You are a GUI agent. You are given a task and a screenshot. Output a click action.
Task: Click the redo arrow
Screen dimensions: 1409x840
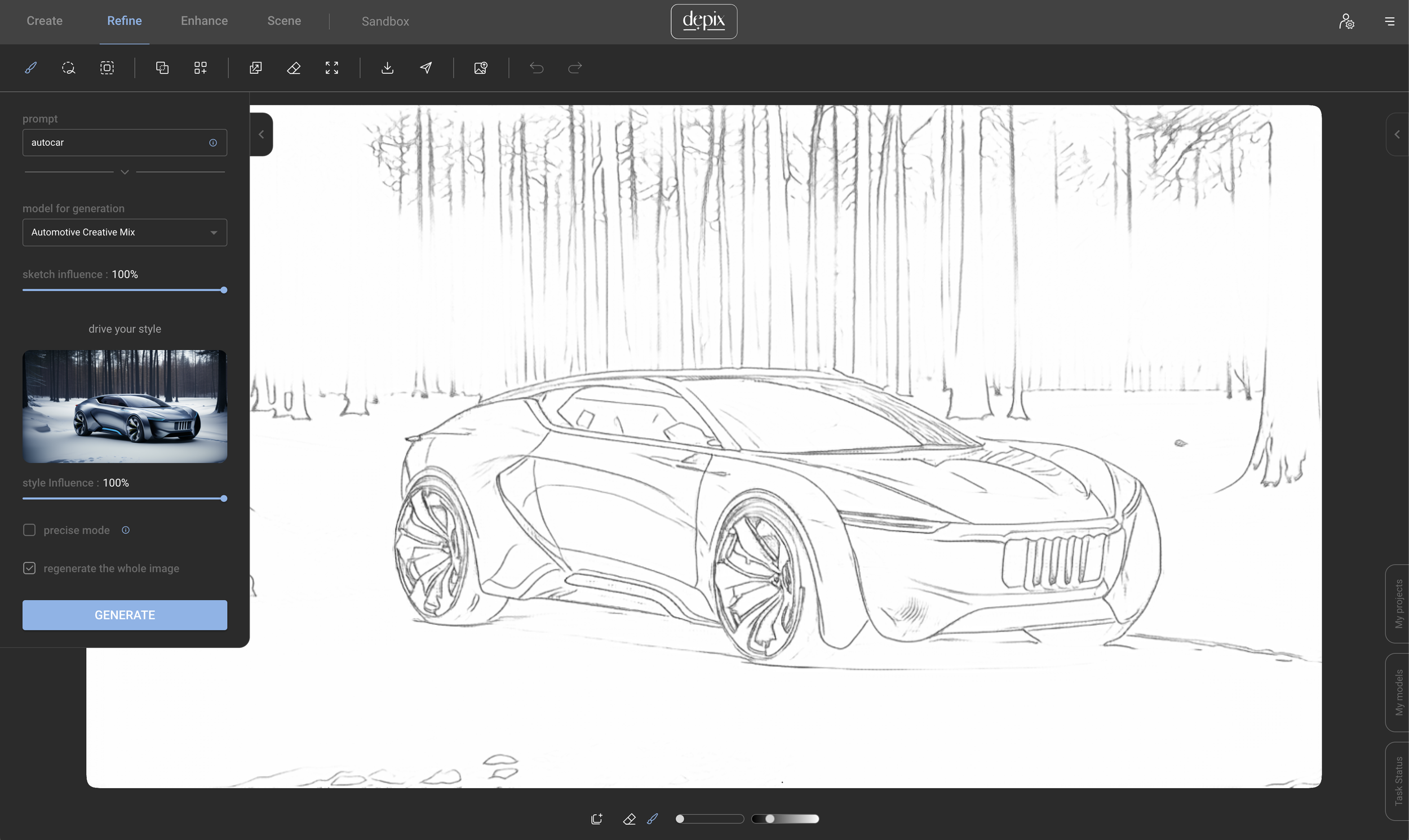pos(574,68)
